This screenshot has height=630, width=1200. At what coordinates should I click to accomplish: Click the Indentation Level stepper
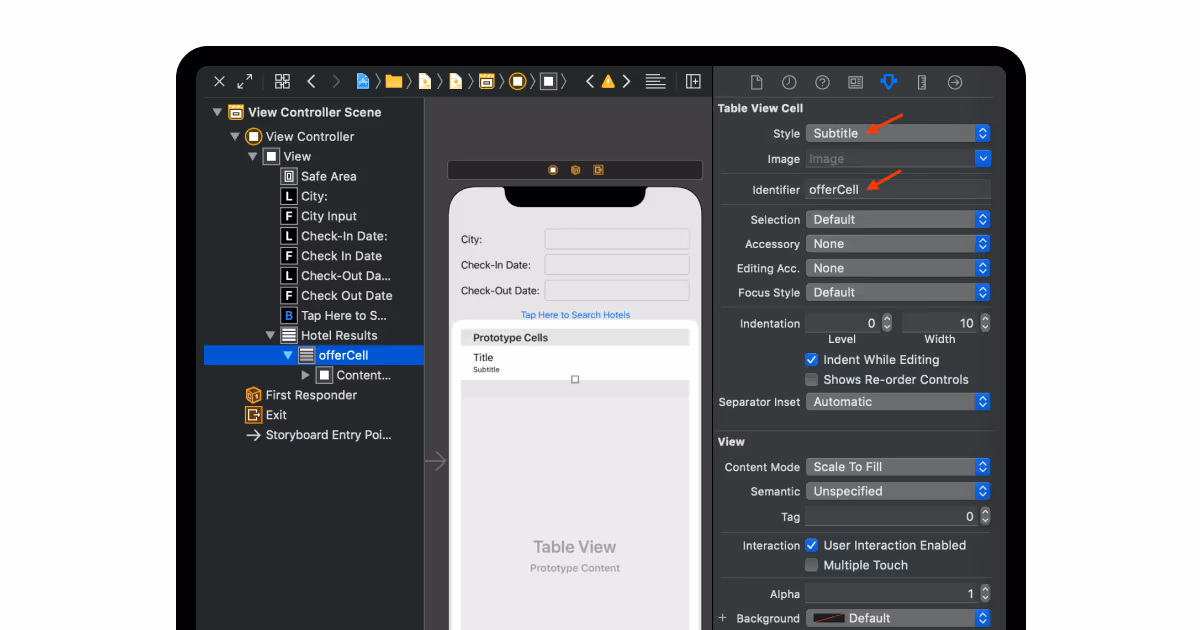point(887,323)
